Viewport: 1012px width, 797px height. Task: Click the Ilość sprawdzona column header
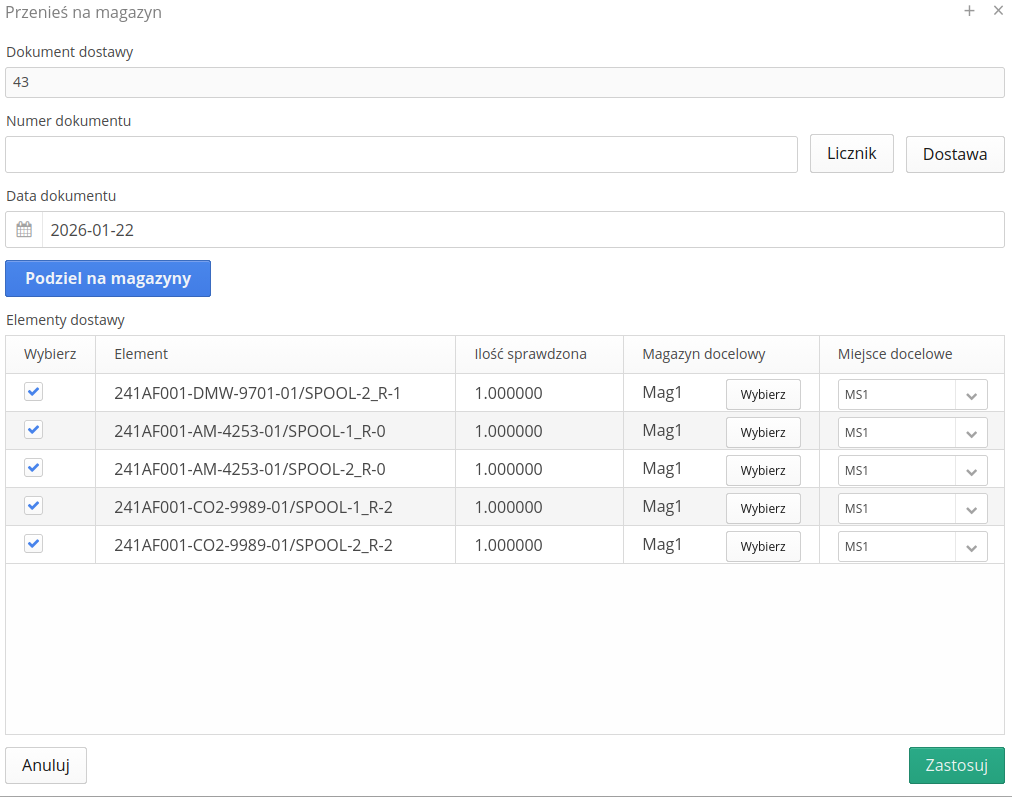pos(530,354)
